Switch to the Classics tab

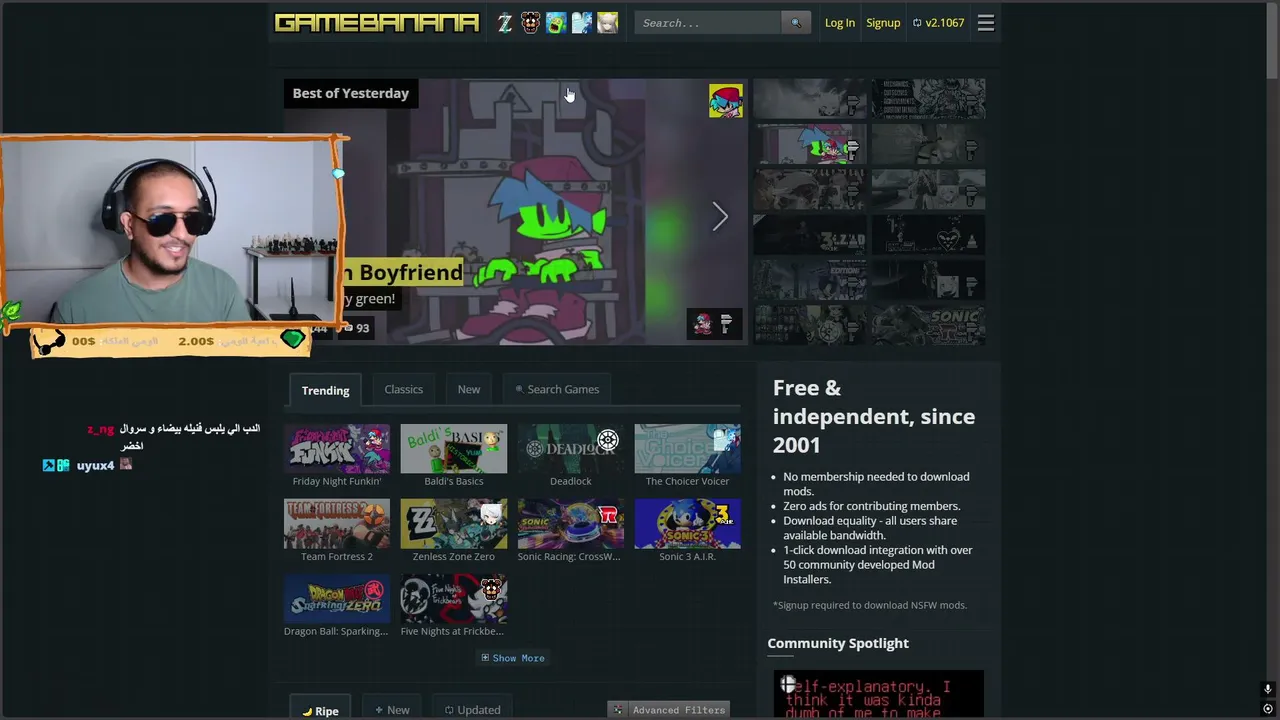(404, 389)
